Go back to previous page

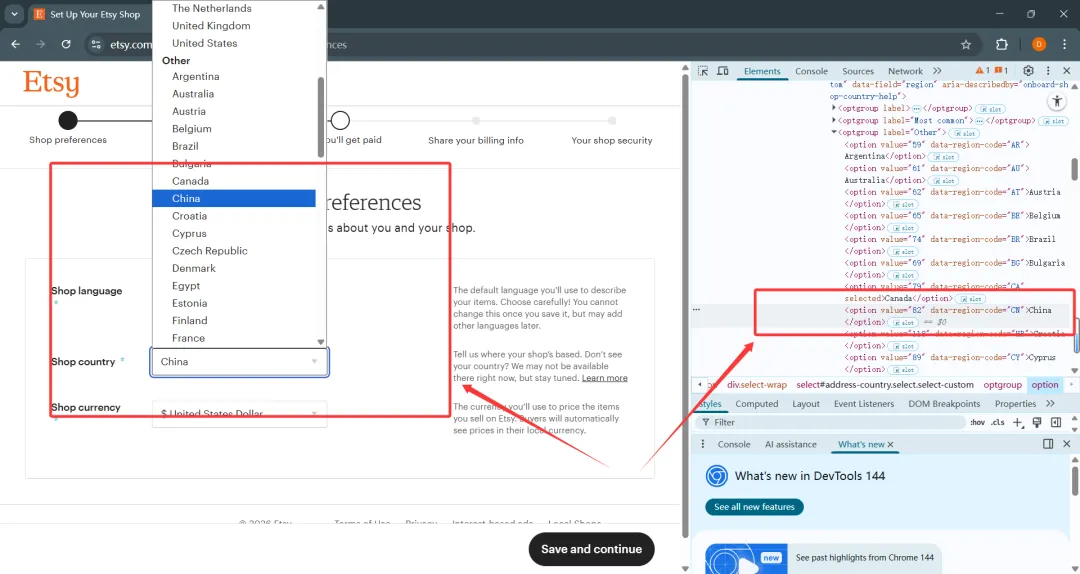tap(16, 44)
